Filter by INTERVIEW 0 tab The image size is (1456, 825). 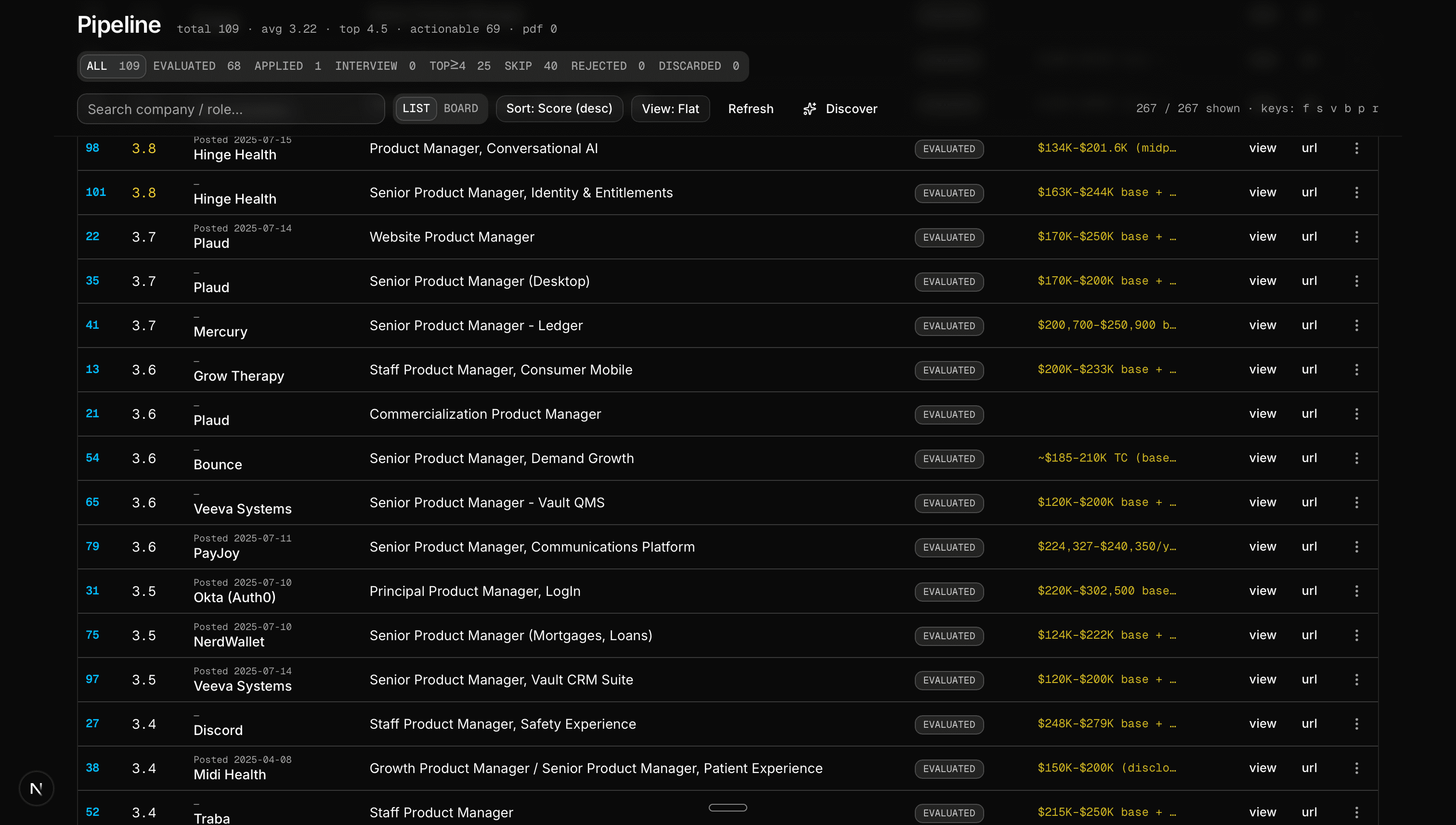pos(375,66)
